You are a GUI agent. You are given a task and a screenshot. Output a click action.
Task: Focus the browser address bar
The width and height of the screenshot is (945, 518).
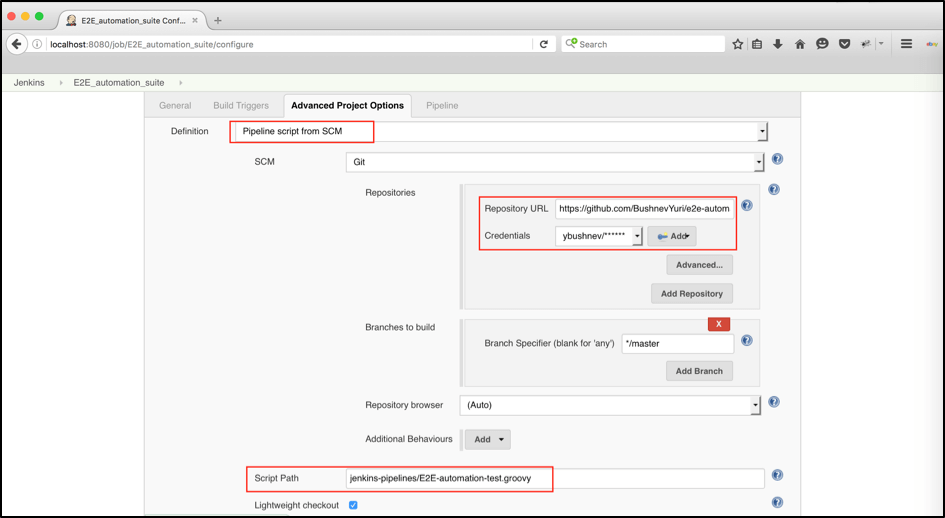(289, 44)
